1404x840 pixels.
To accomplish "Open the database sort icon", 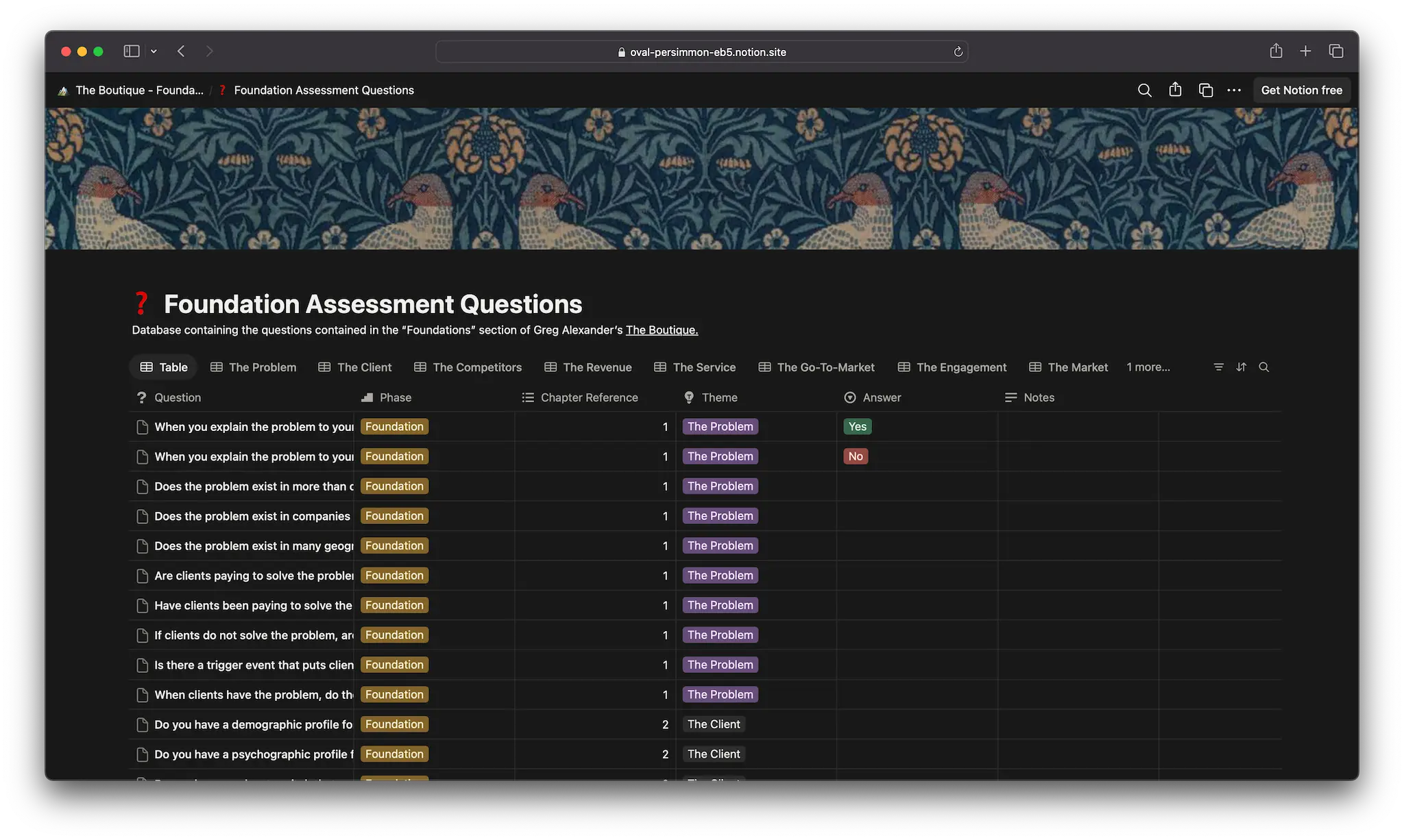I will (1241, 367).
